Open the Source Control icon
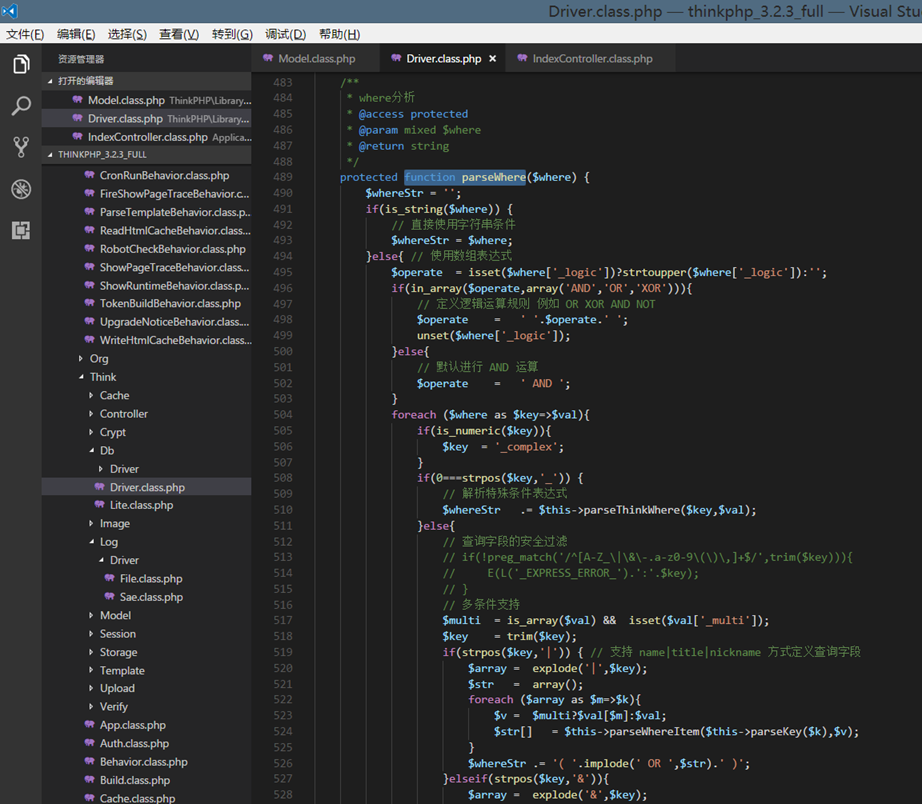Image resolution: width=922 pixels, height=804 pixels. pyautogui.click(x=21, y=147)
